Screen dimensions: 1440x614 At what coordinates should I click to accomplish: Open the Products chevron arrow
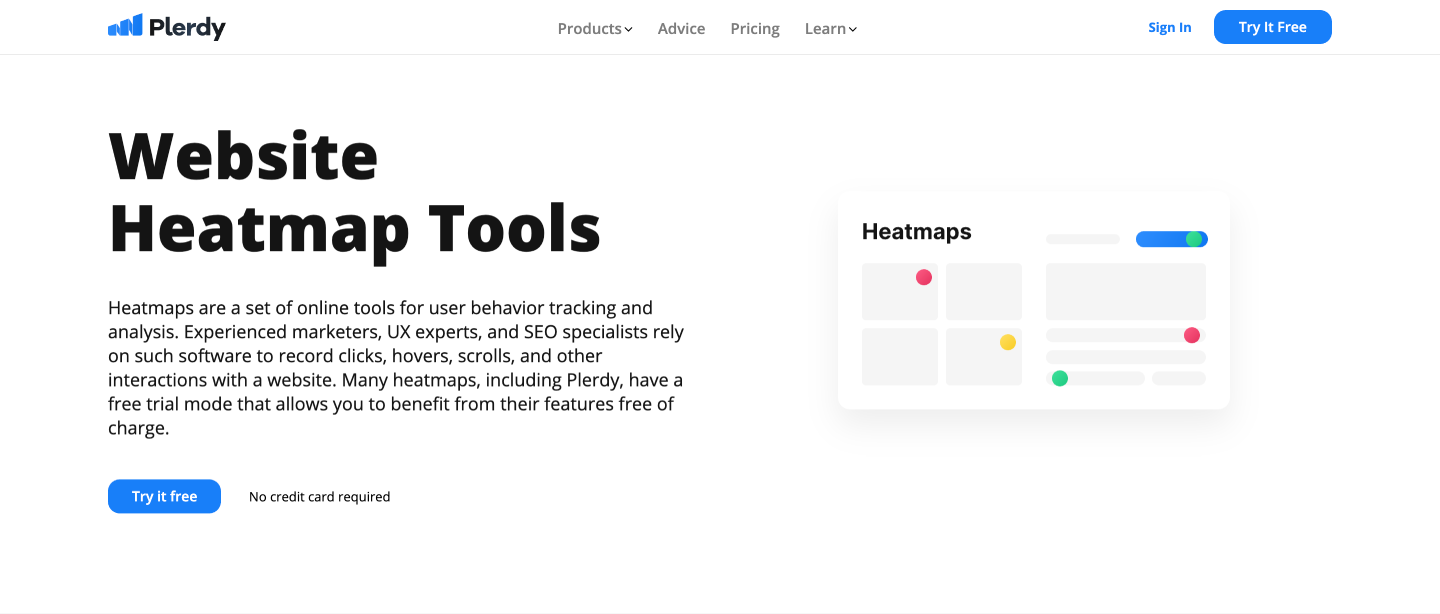(628, 29)
